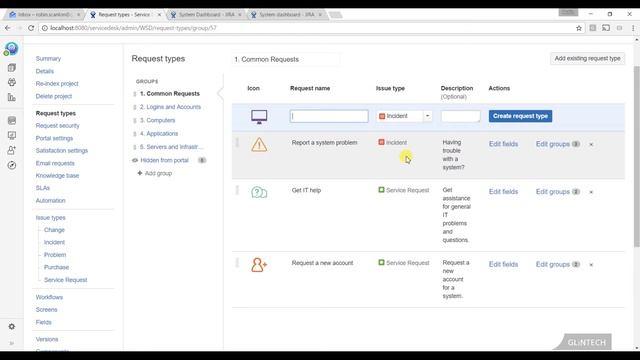The image size is (640, 360).
Task: Click plus icon to add group
Action: (x=140, y=173)
